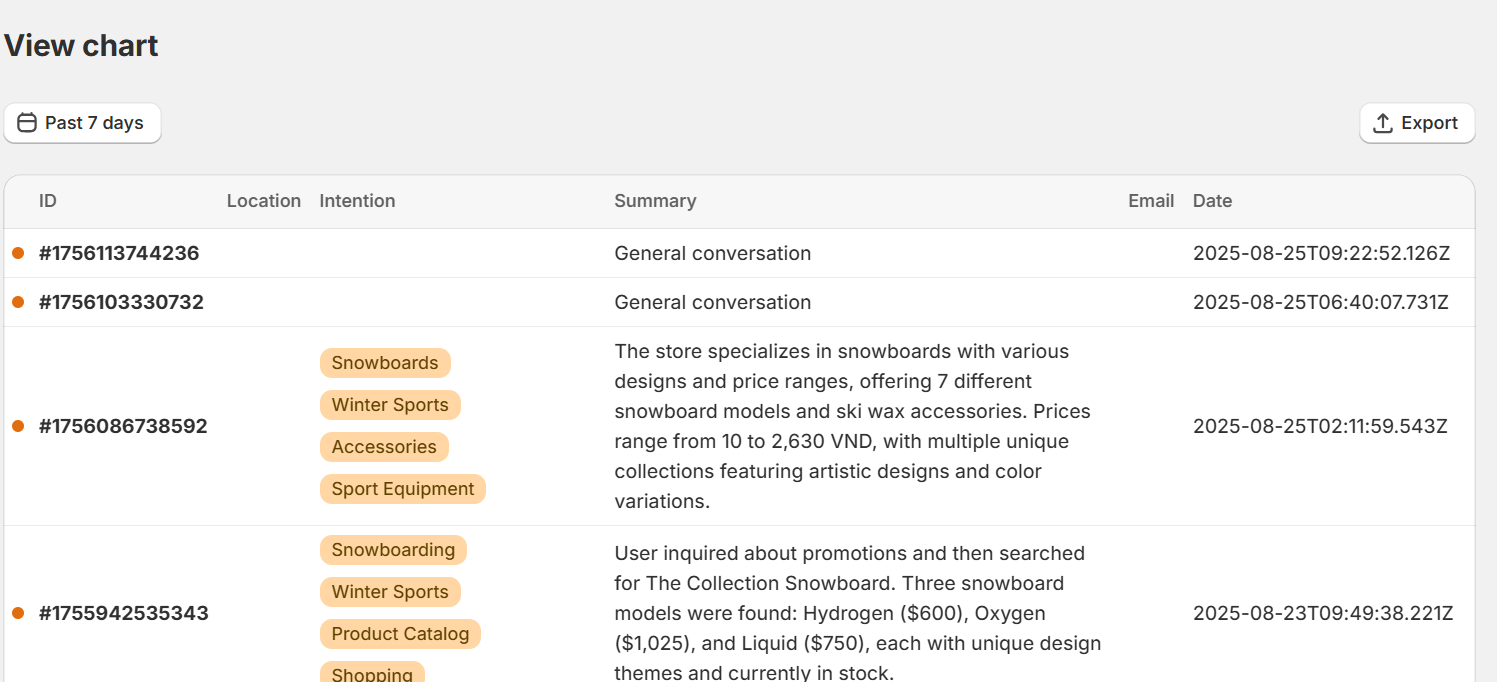Open the Past 7 days date filter
The height and width of the screenshot is (682, 1497).
tap(82, 123)
